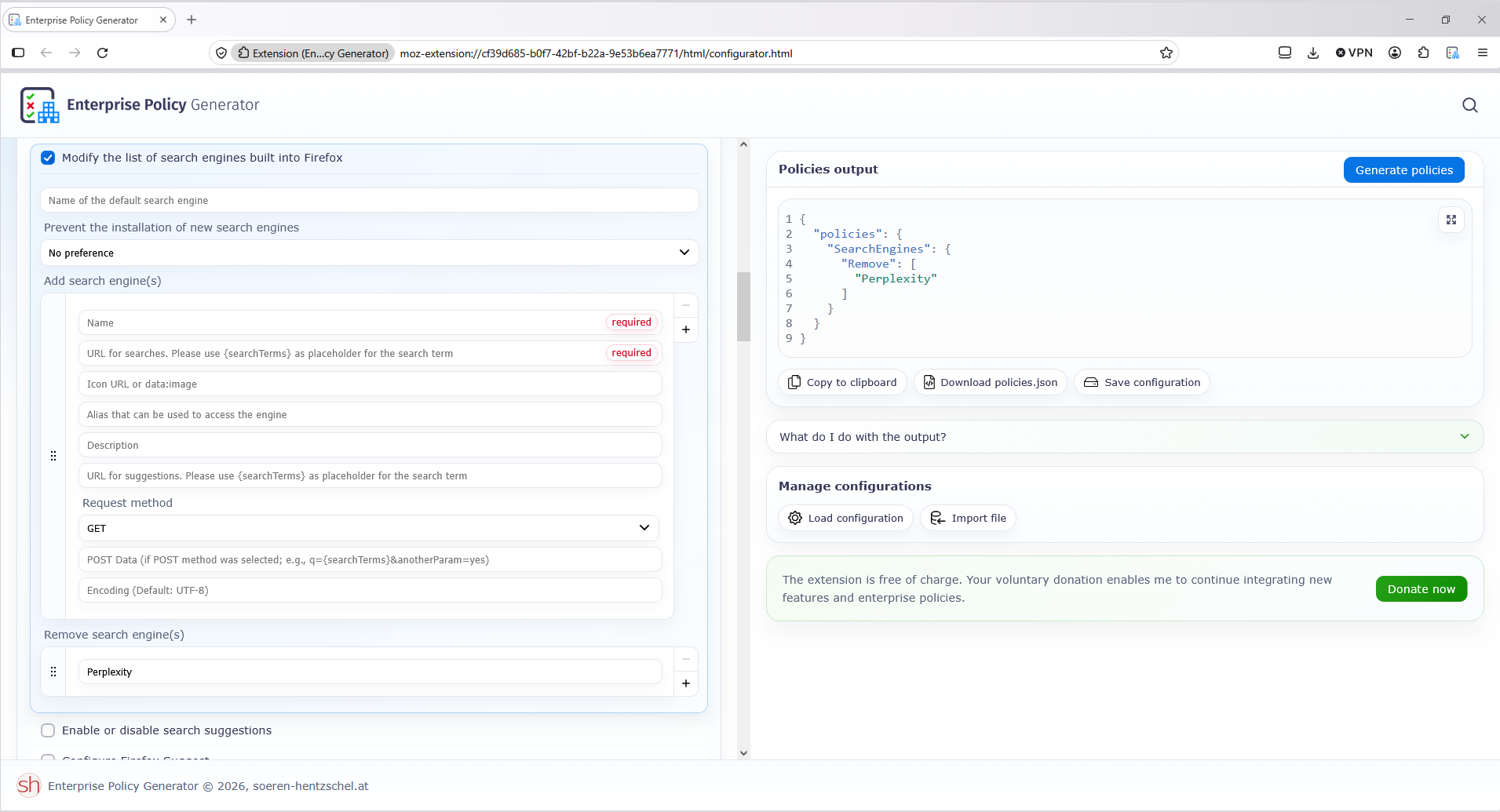Show tracking protection shield info
This screenshot has width=1500, height=812.
pyautogui.click(x=221, y=53)
